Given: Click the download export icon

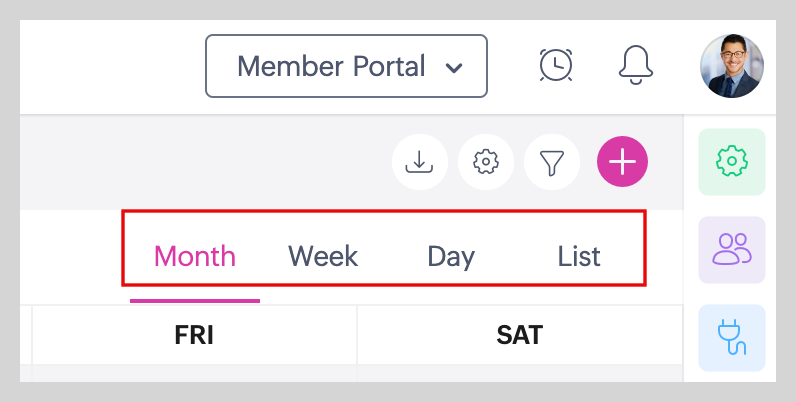Looking at the screenshot, I should [420, 161].
